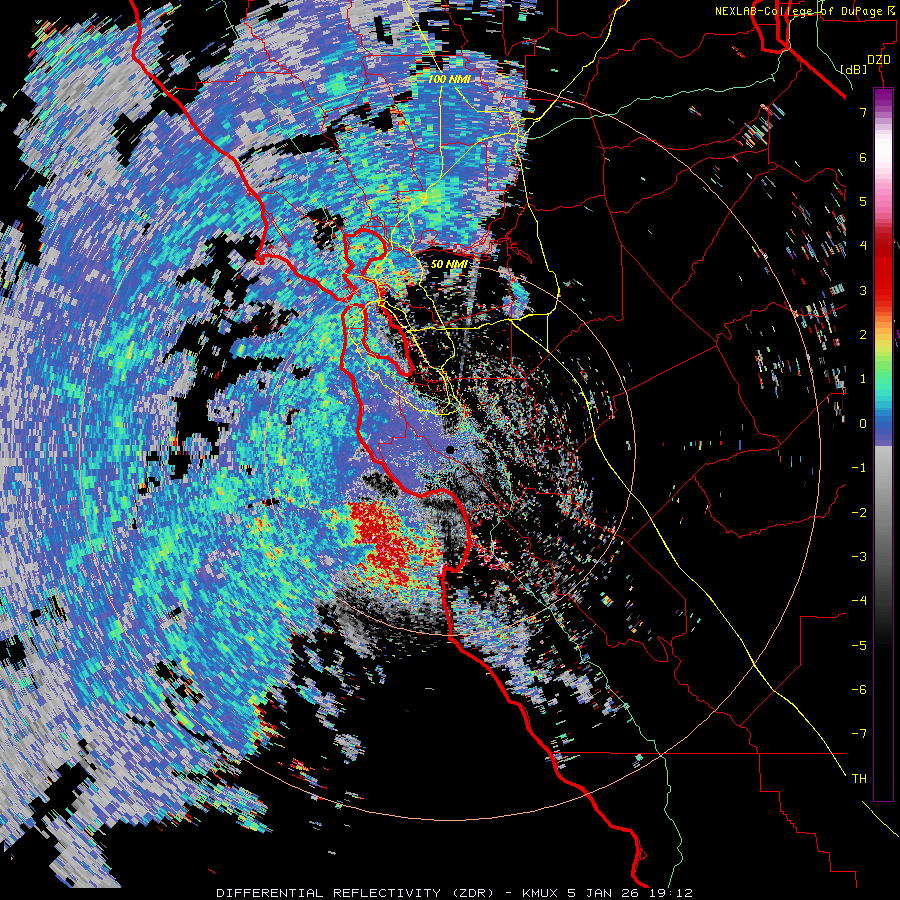Click the -2 value on color scale
900x900 pixels.
[x=859, y=513]
